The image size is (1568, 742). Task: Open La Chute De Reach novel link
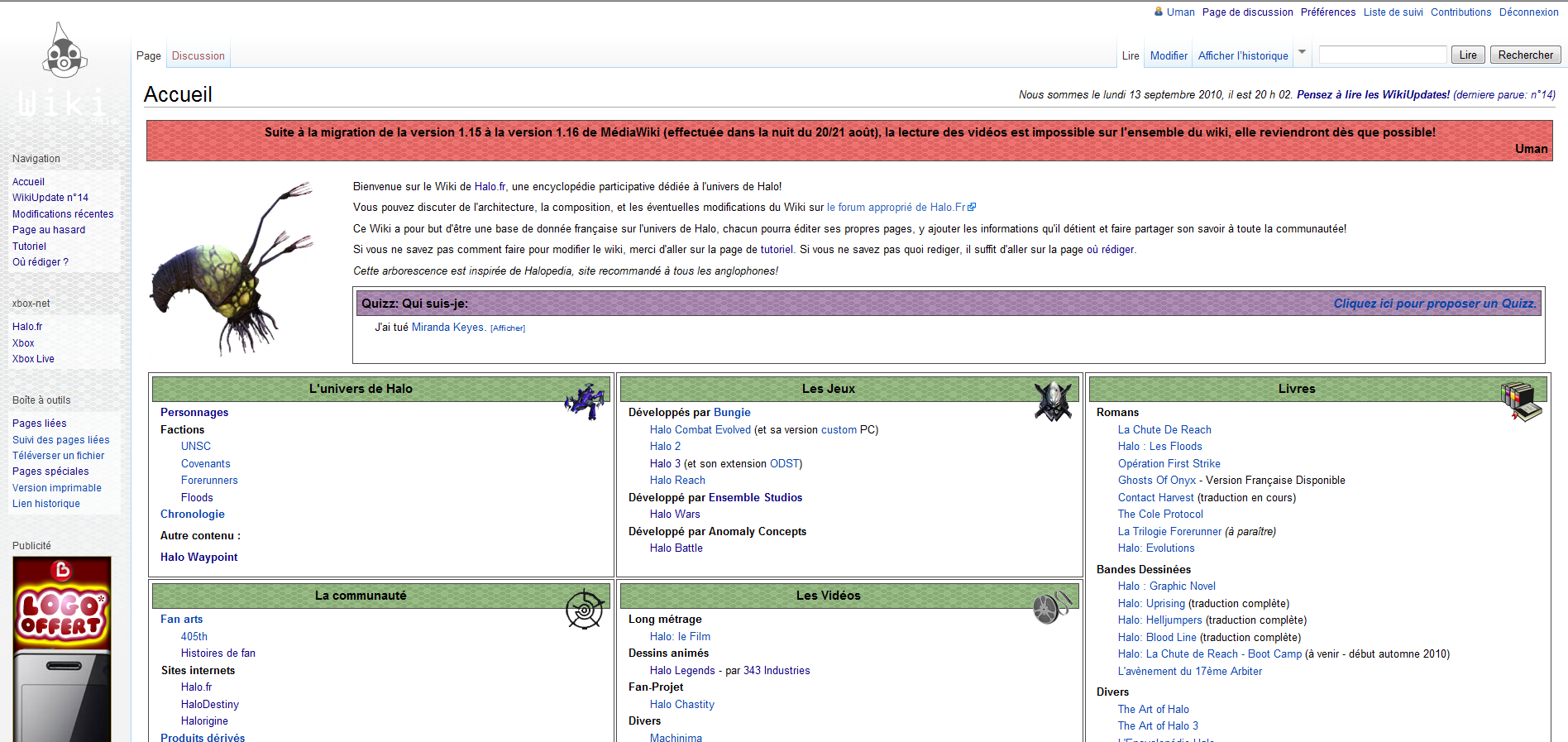coord(1164,430)
